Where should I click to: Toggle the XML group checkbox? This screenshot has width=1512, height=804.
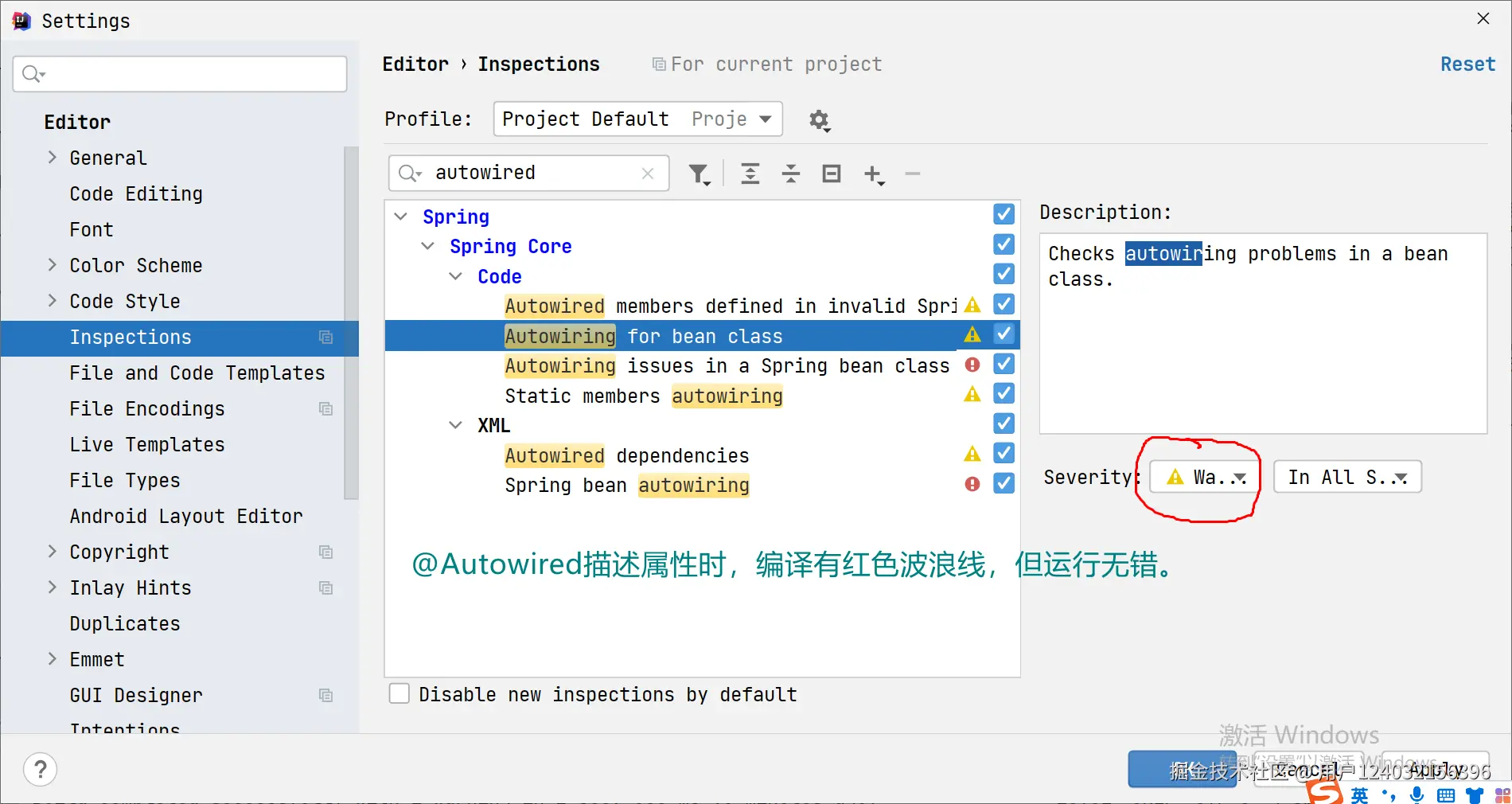[1004, 423]
